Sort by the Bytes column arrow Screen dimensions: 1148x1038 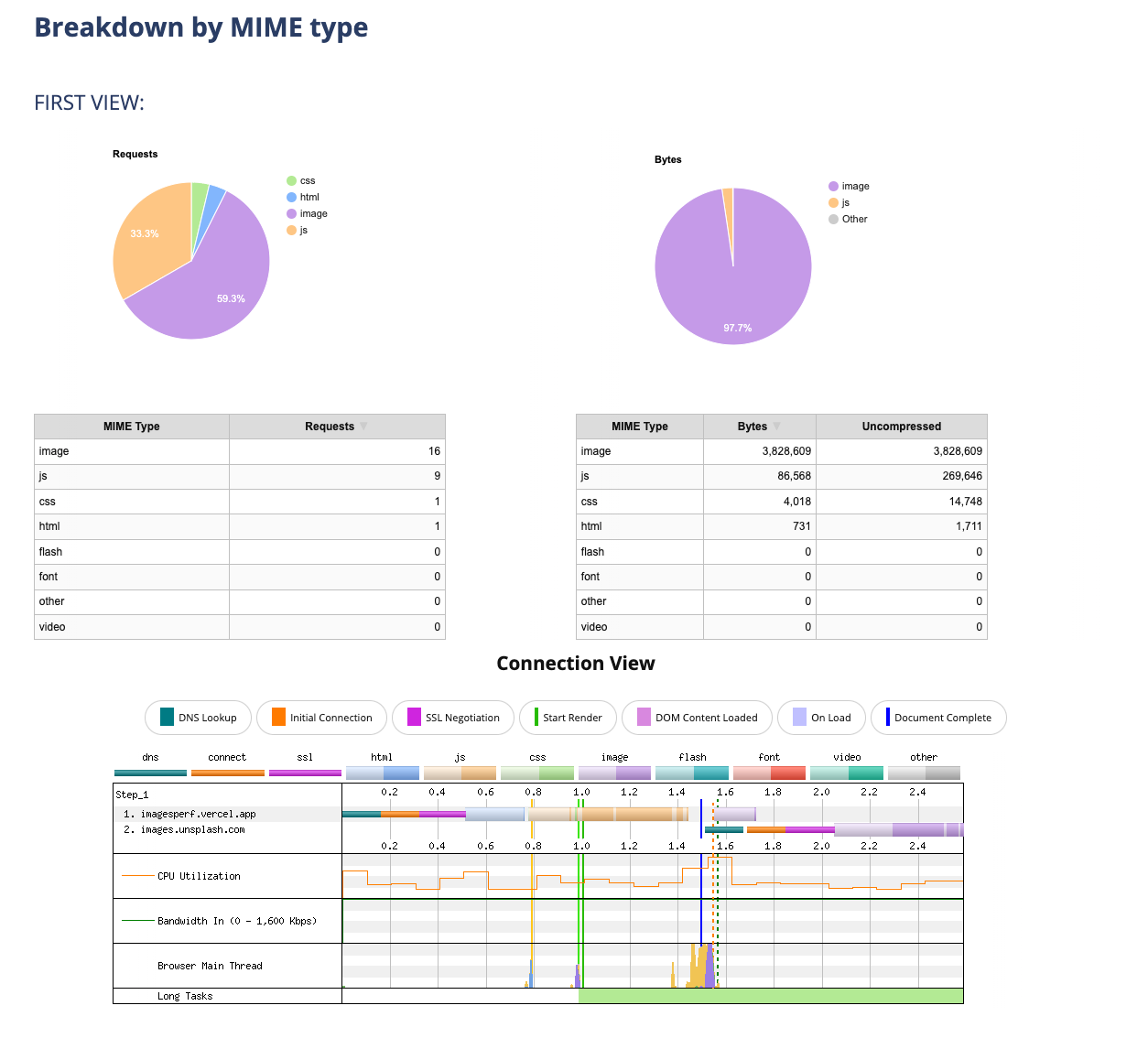coord(777,427)
